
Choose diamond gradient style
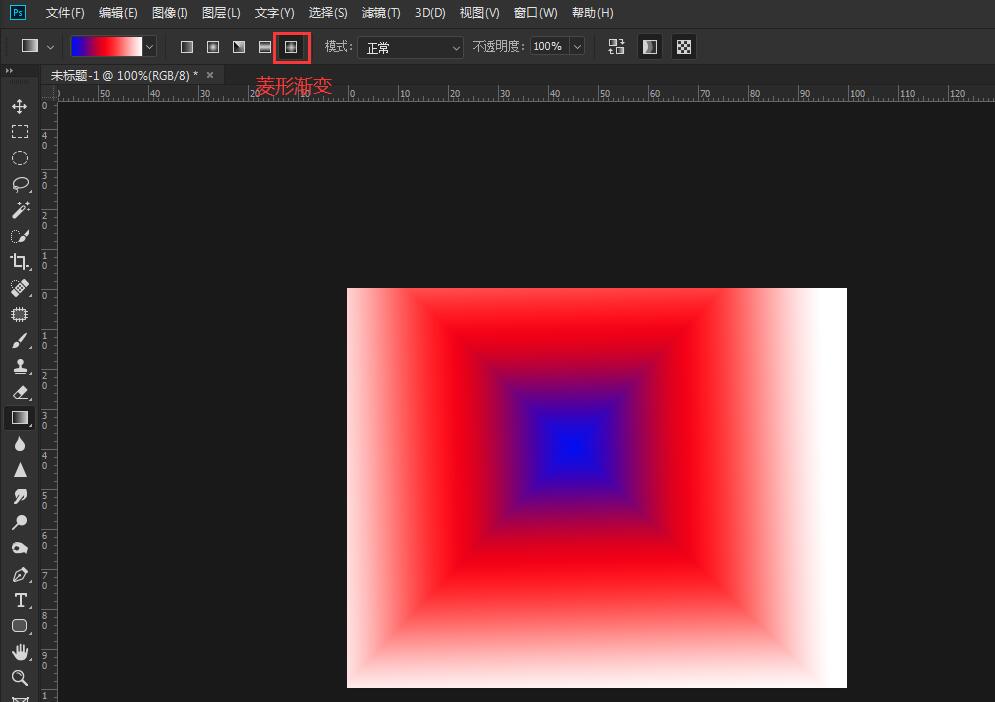pos(291,47)
